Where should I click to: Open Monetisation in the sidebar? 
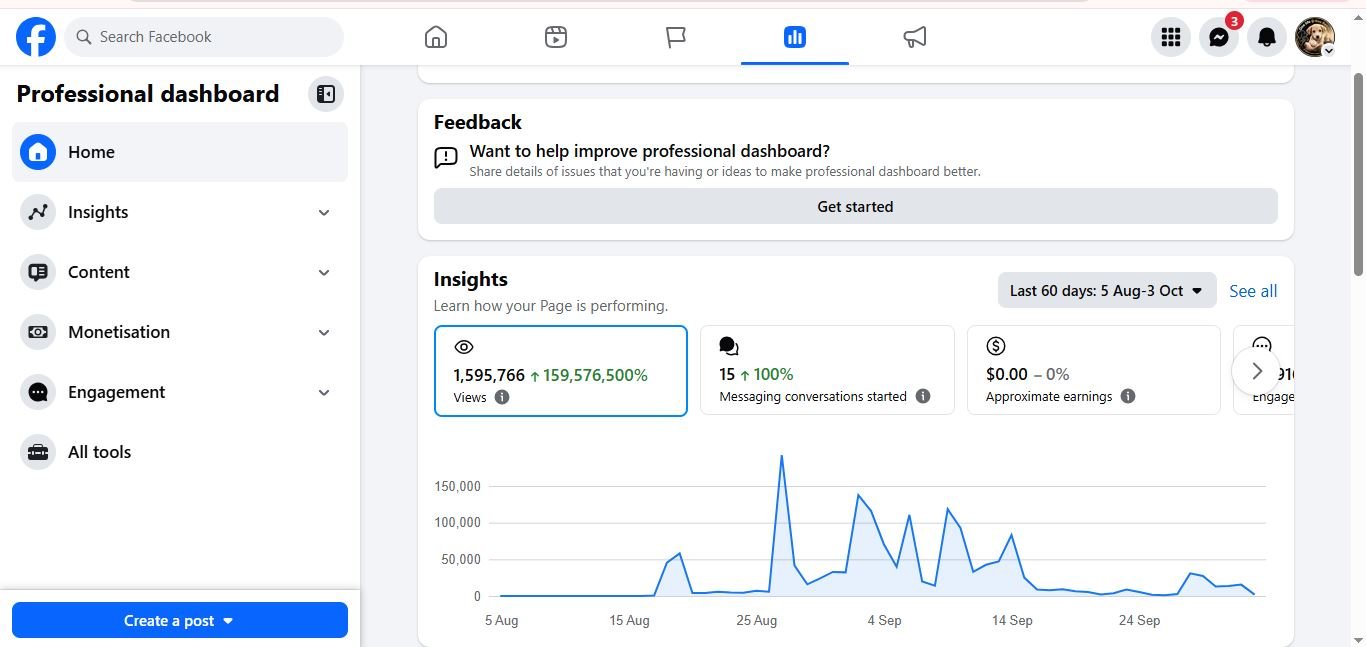pyautogui.click(x=180, y=332)
